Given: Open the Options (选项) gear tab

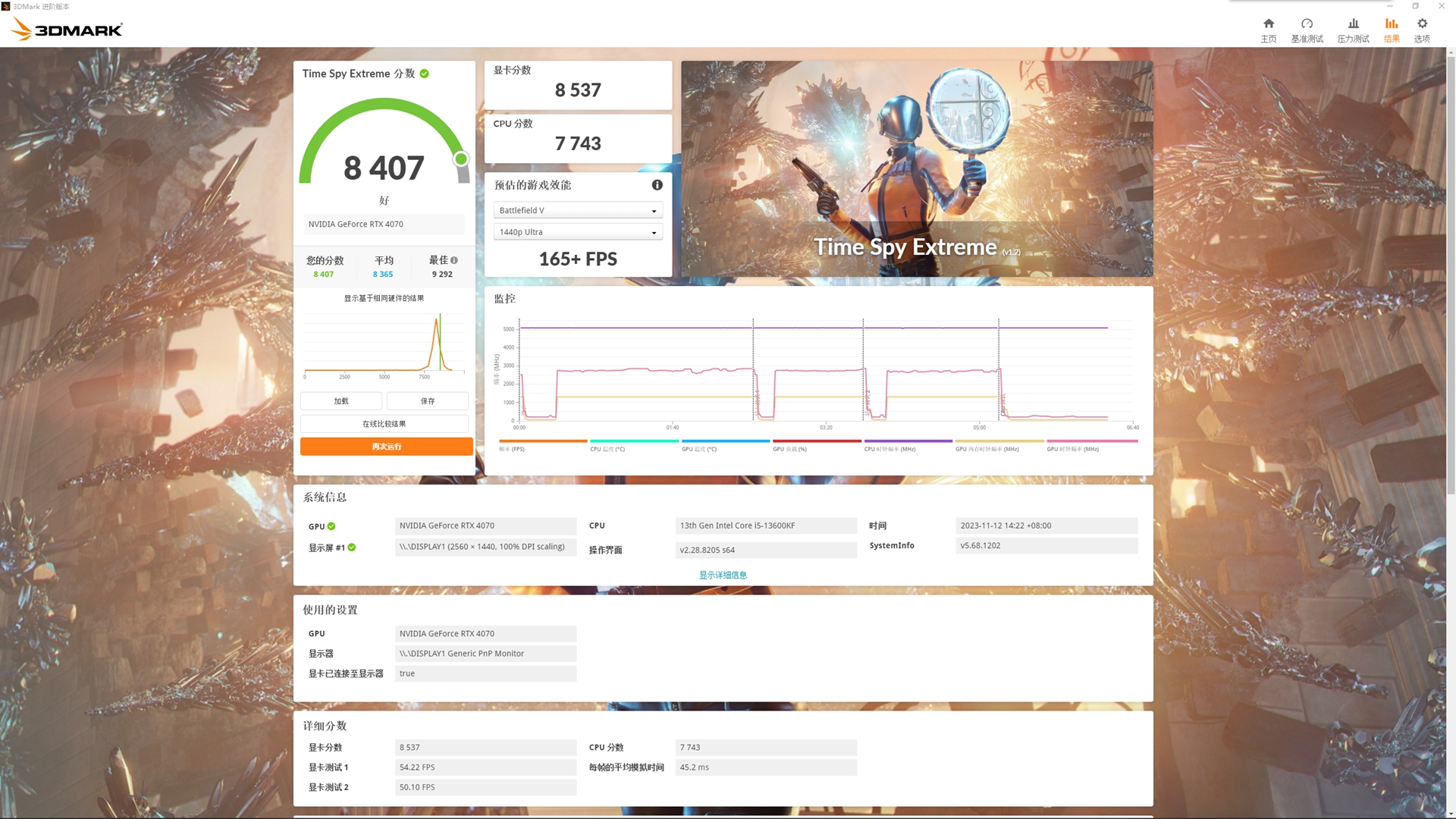Looking at the screenshot, I should (1422, 30).
